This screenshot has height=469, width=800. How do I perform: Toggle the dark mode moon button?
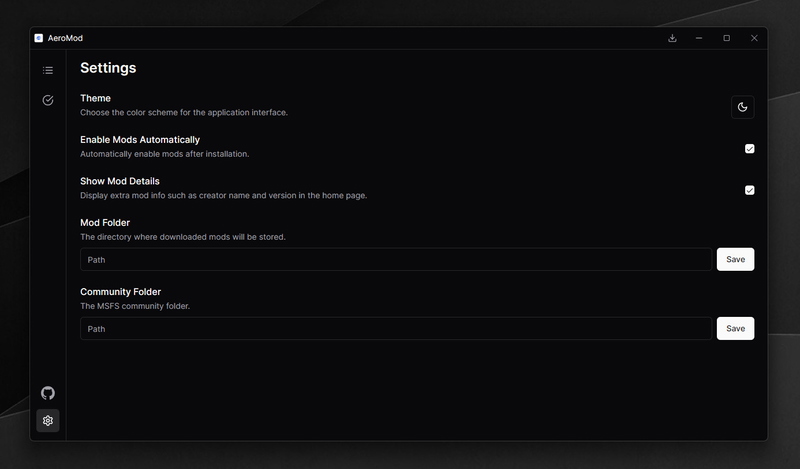(x=742, y=107)
